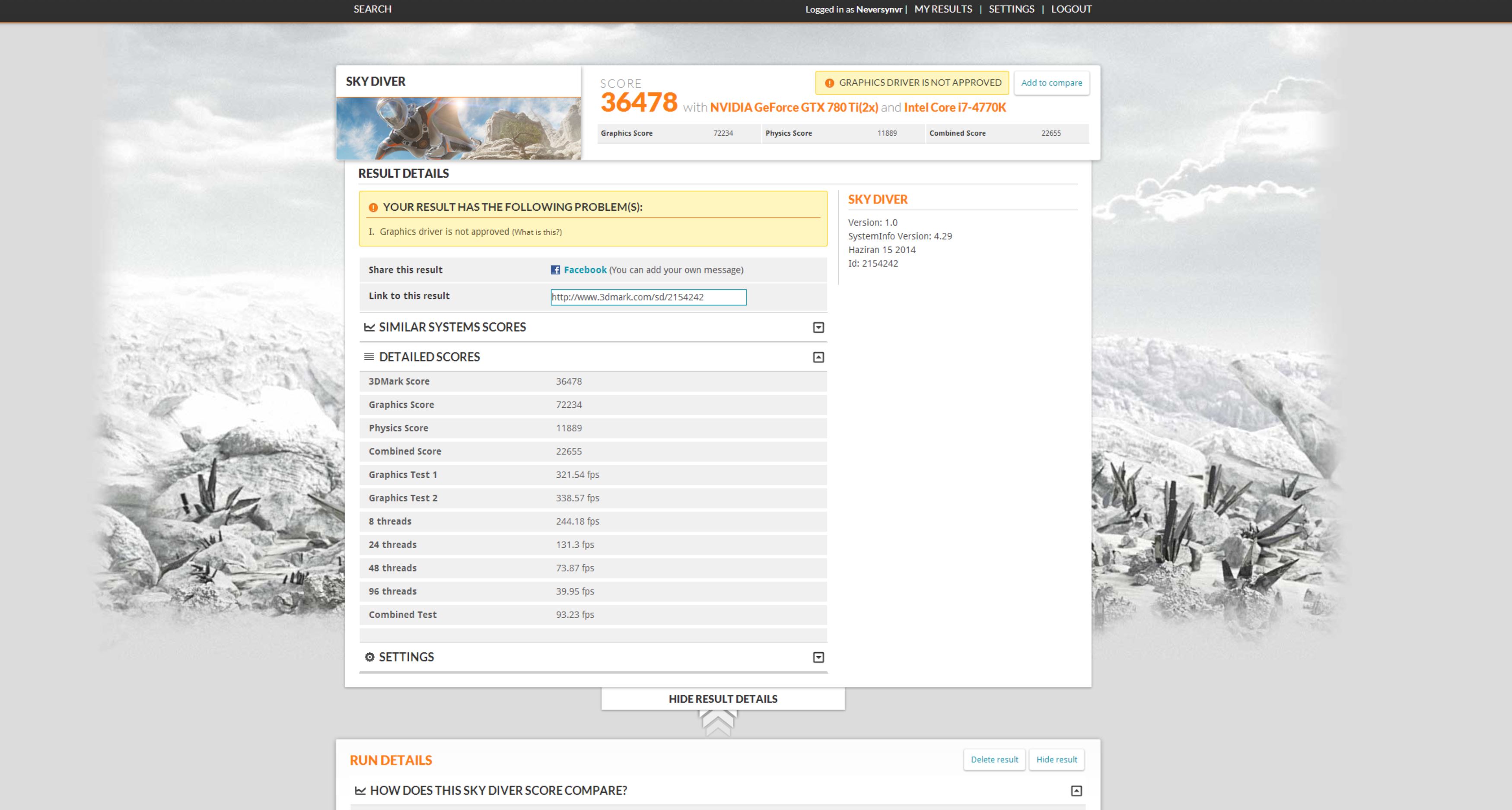Click Hide result button
The width and height of the screenshot is (1512, 810).
tap(1057, 759)
